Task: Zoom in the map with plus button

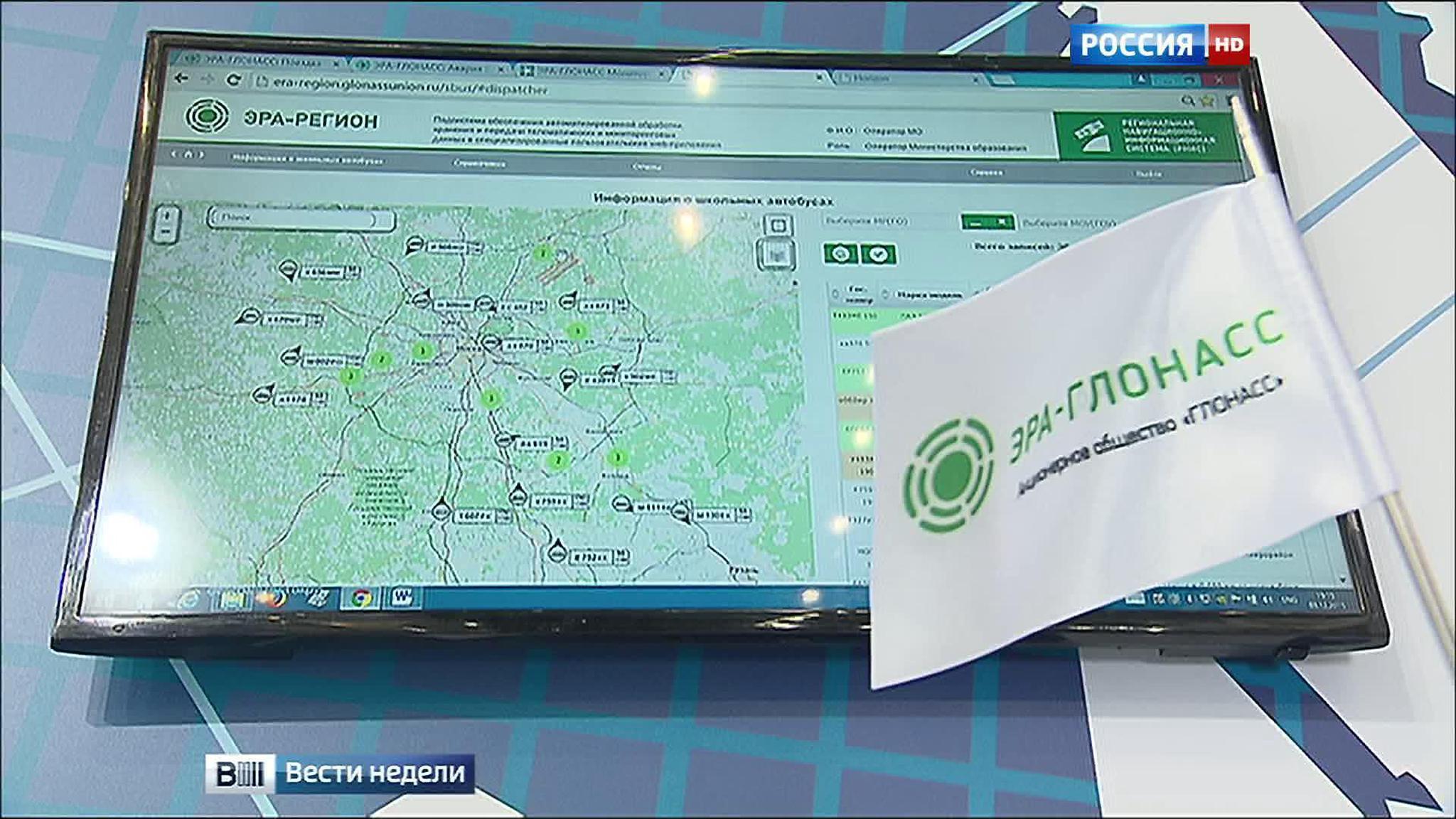Action: (167, 215)
